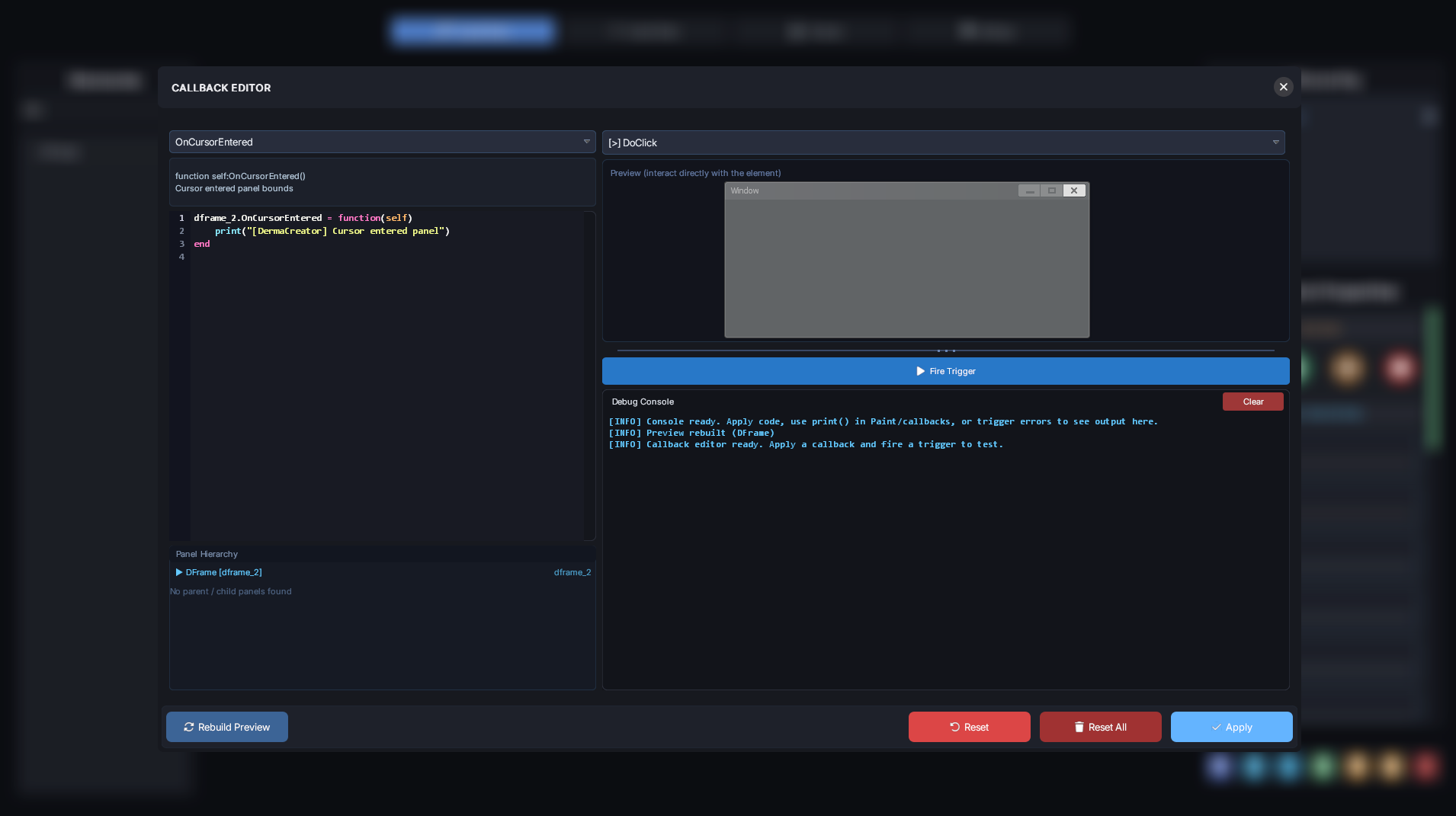This screenshot has height=816, width=1456.
Task: Click the trash icon on Reset All
Action: tap(1079, 727)
